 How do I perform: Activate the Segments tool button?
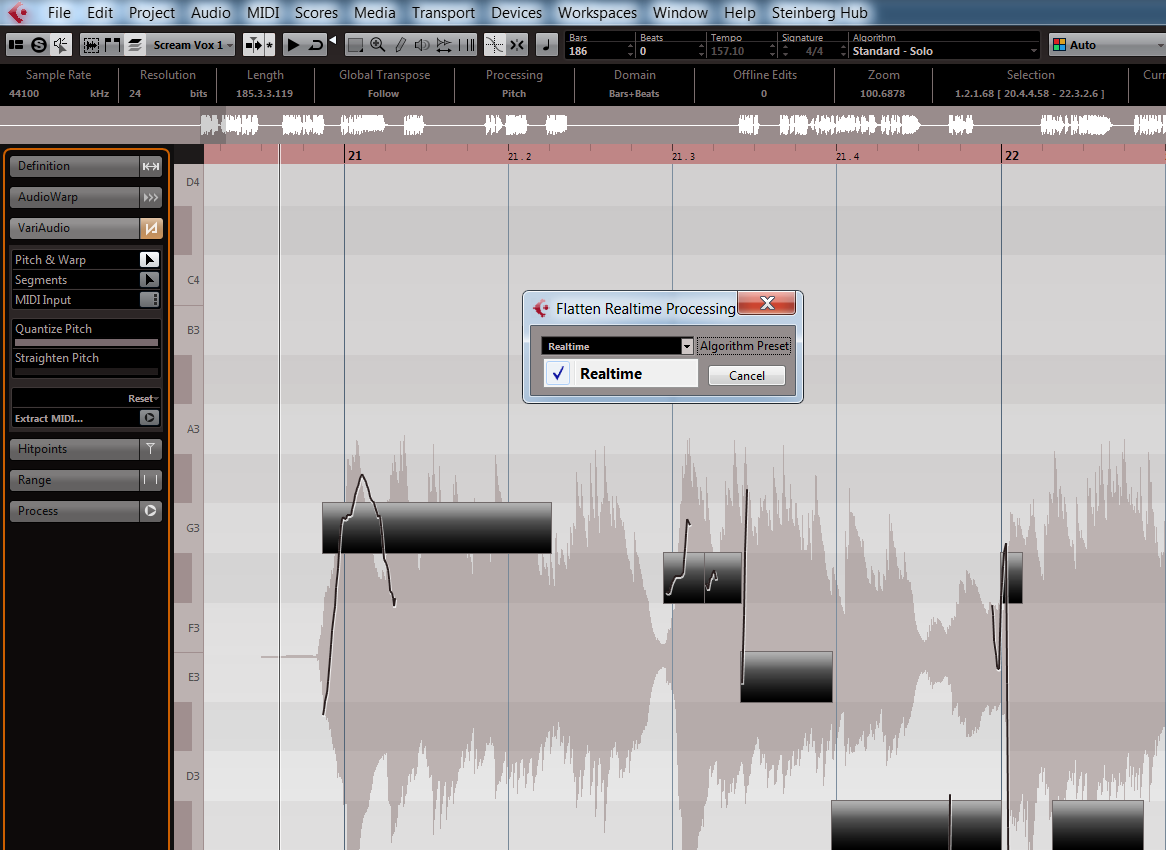click(x=149, y=280)
